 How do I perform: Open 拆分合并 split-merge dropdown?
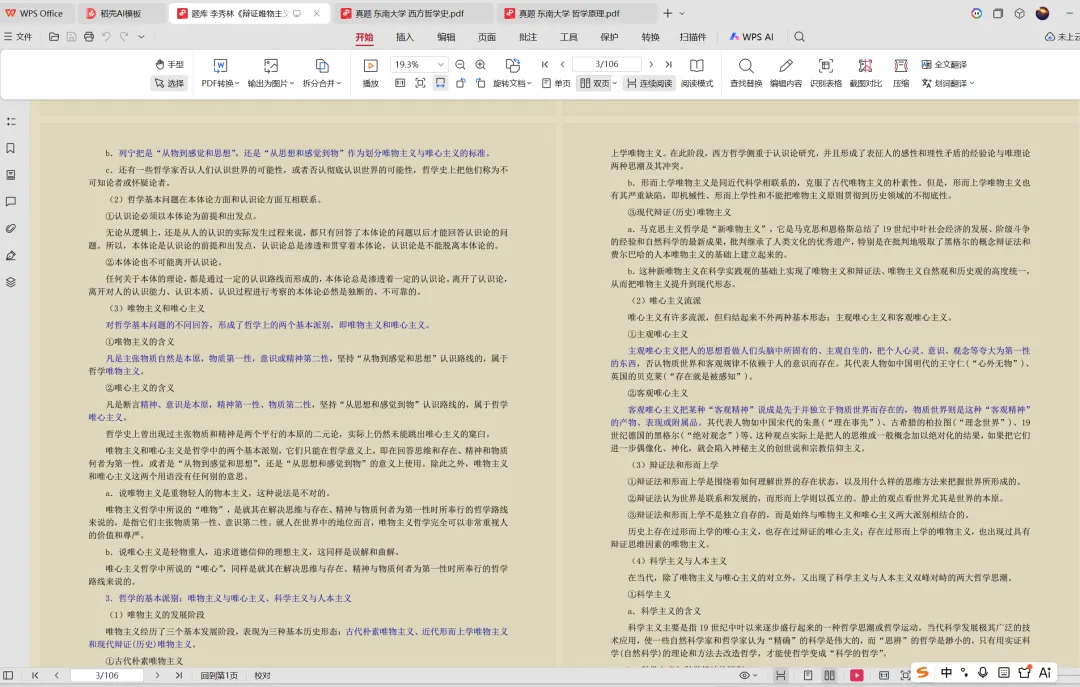[322, 74]
